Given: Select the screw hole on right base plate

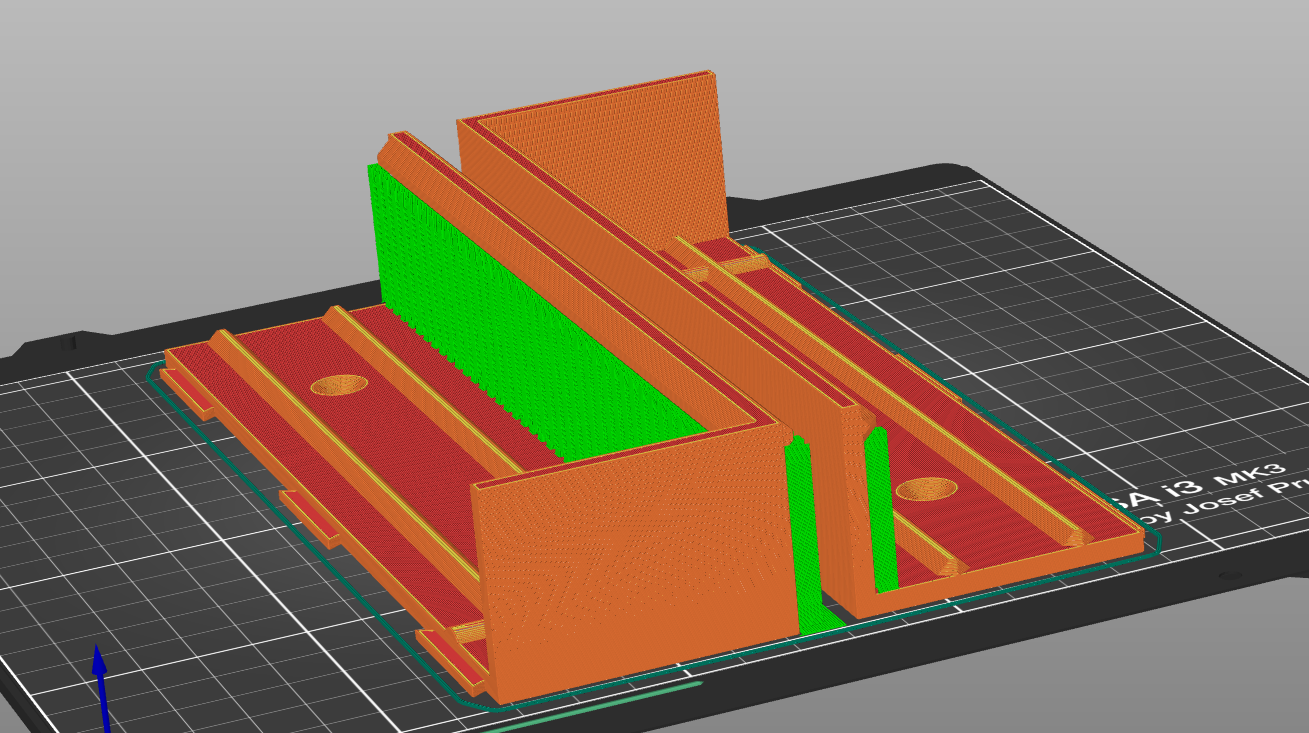Looking at the screenshot, I should [x=926, y=490].
